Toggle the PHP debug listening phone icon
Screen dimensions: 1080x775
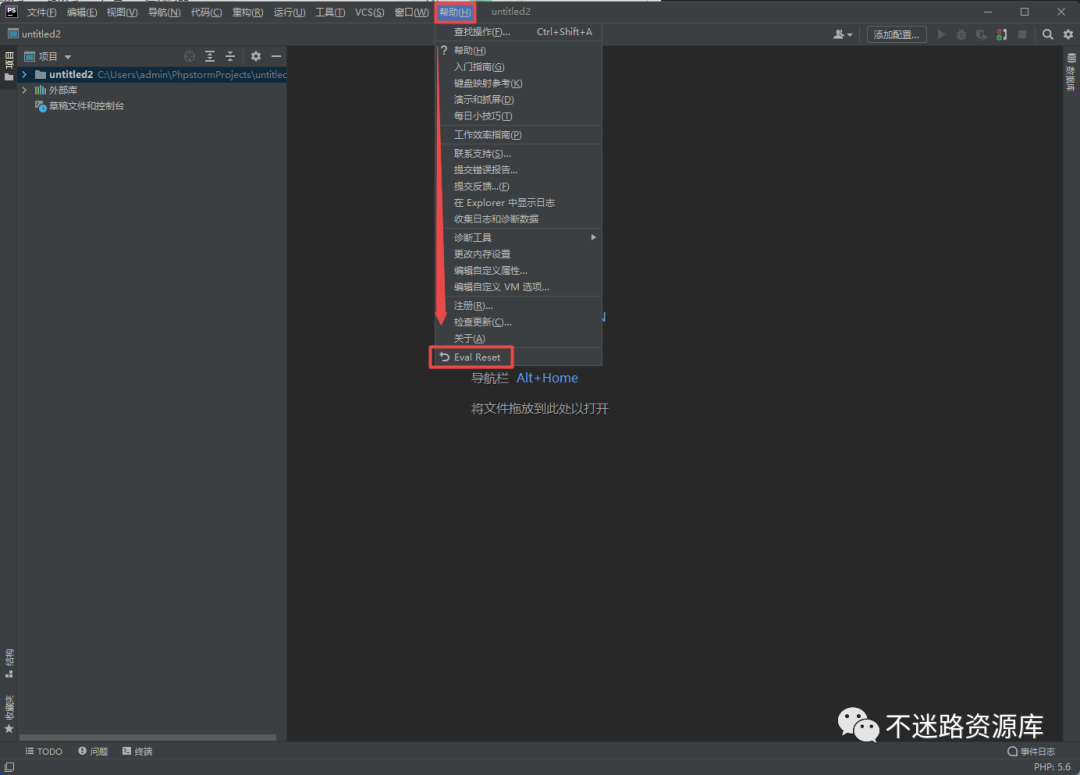1001,34
